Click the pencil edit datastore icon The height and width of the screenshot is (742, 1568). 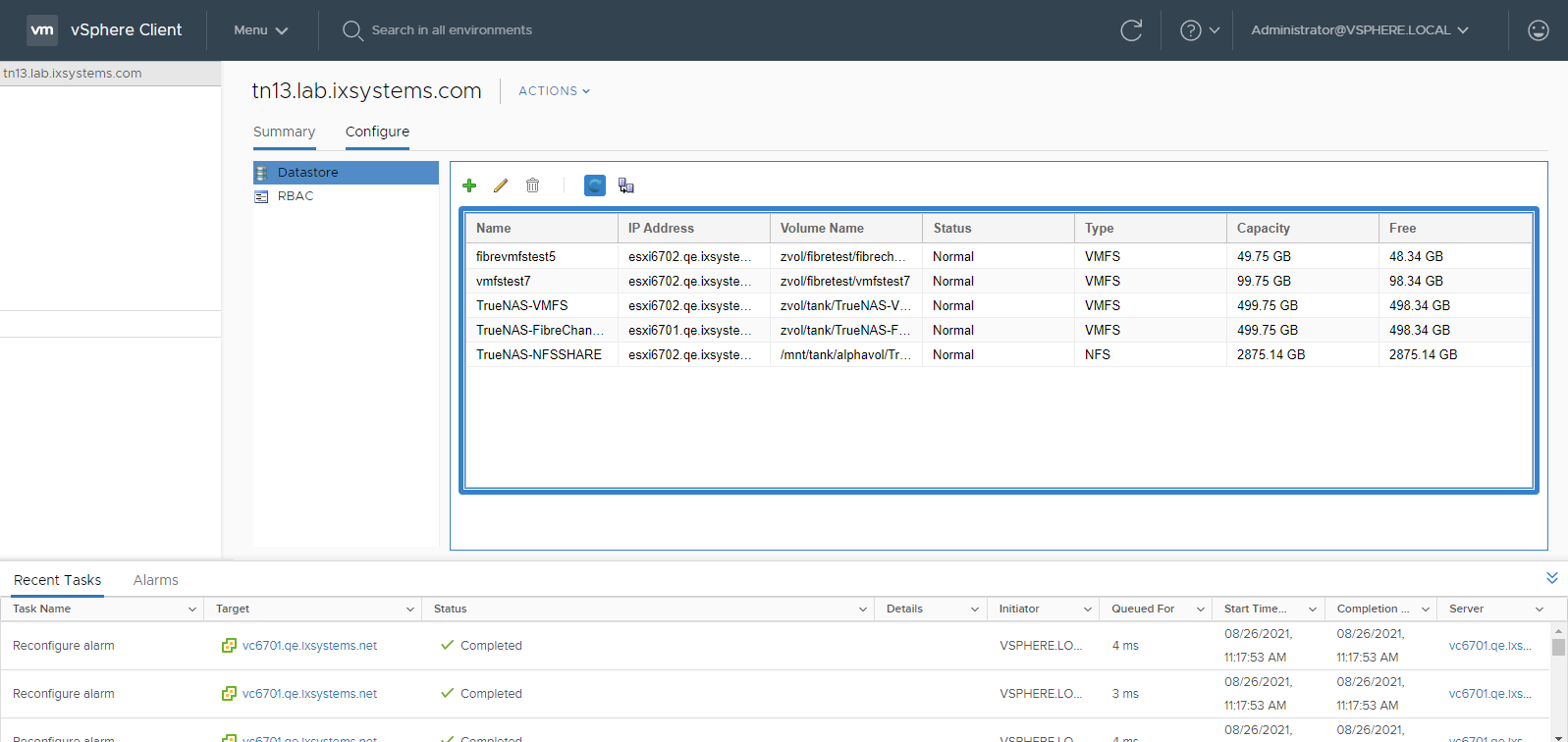(x=501, y=185)
